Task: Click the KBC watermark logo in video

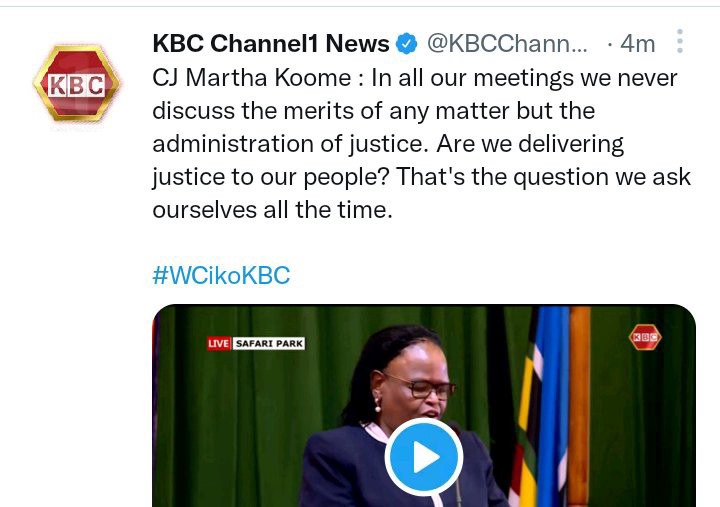Action: (x=645, y=337)
